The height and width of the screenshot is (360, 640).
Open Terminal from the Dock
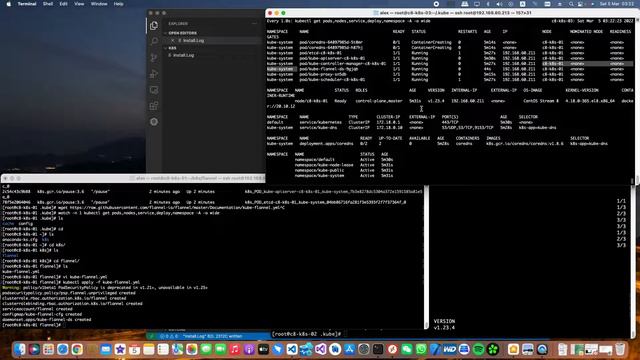point(378,349)
